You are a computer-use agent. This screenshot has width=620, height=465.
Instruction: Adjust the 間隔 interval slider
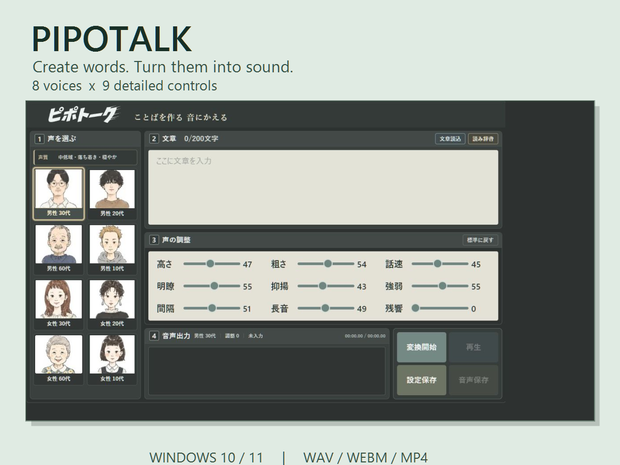point(212,308)
